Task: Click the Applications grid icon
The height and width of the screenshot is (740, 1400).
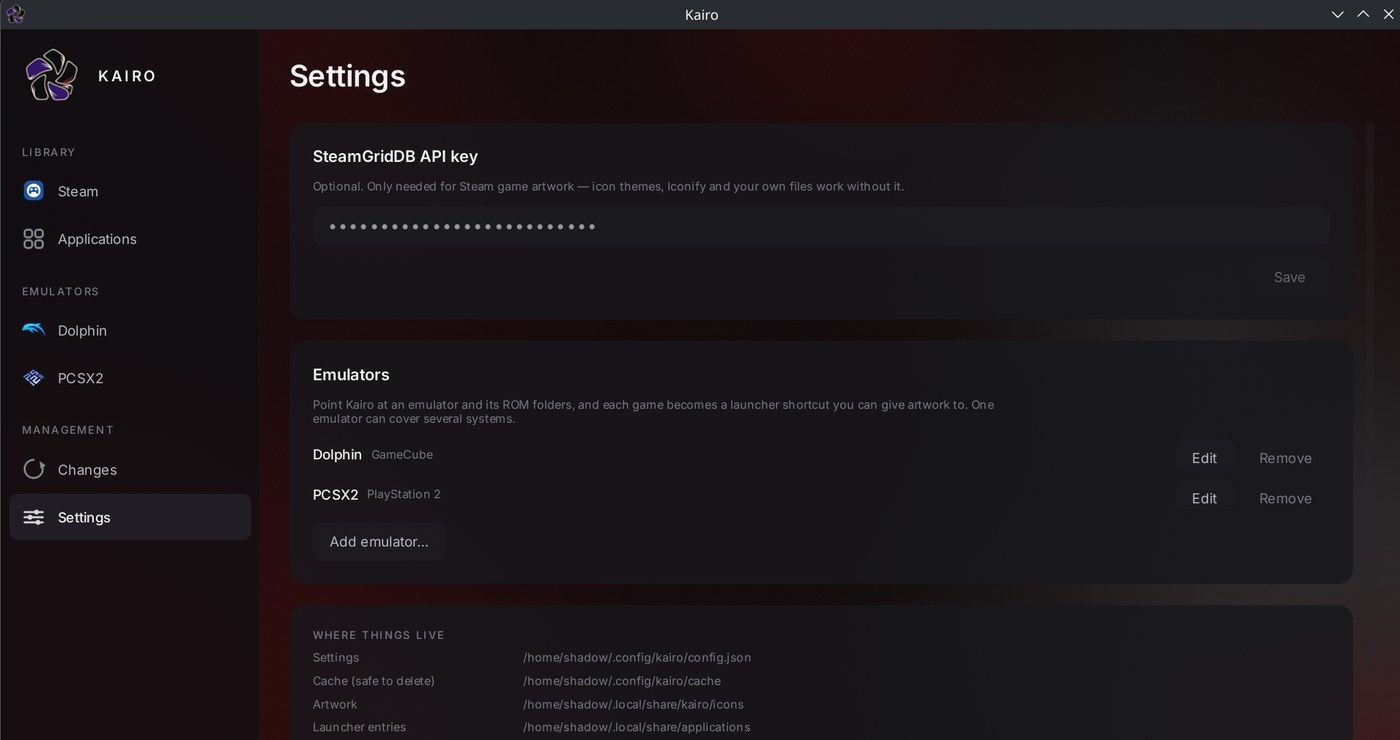Action: tap(34, 239)
